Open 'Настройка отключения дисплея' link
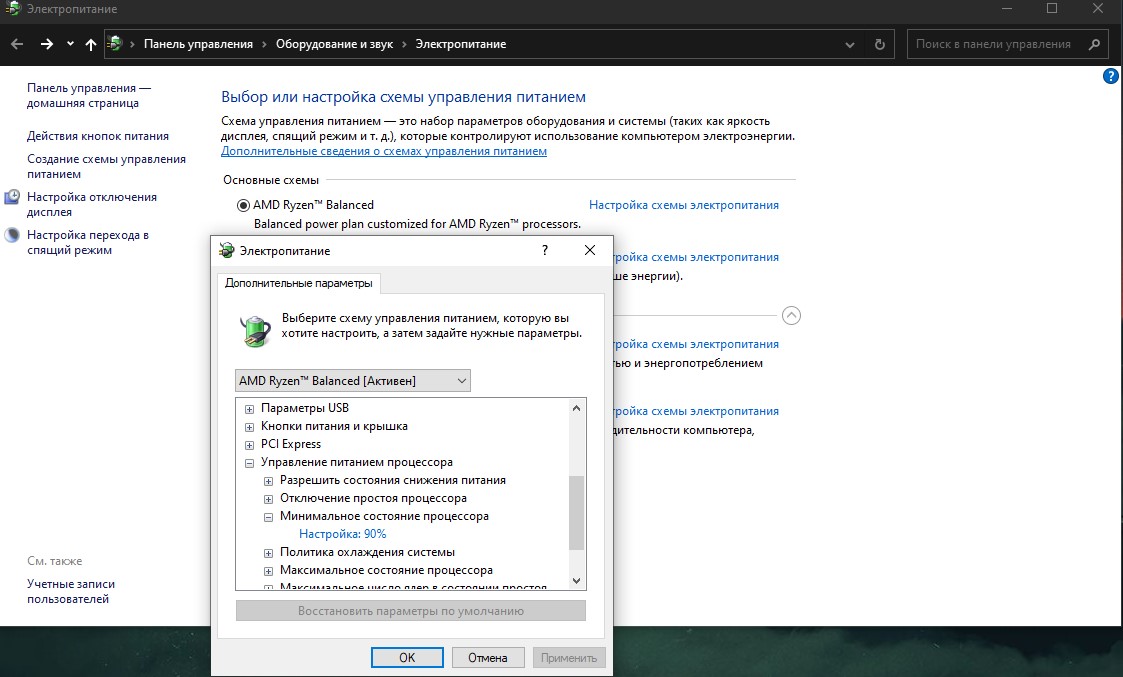 click(x=92, y=204)
